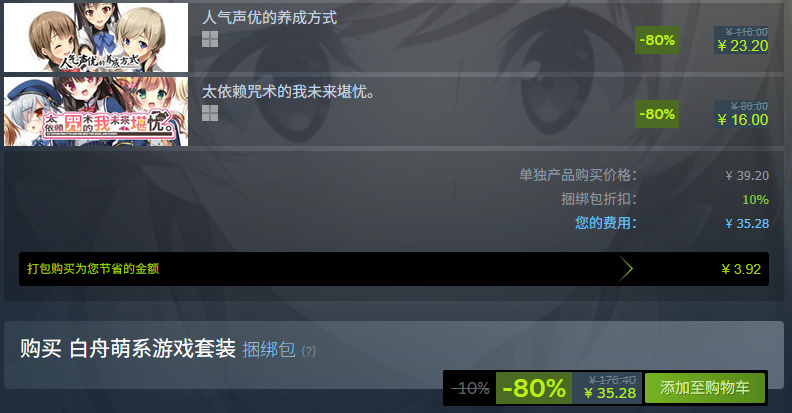Screen dimensions: 792x413
Task: Click the (?) help icon beside 捆绑包
Action: tap(309, 351)
